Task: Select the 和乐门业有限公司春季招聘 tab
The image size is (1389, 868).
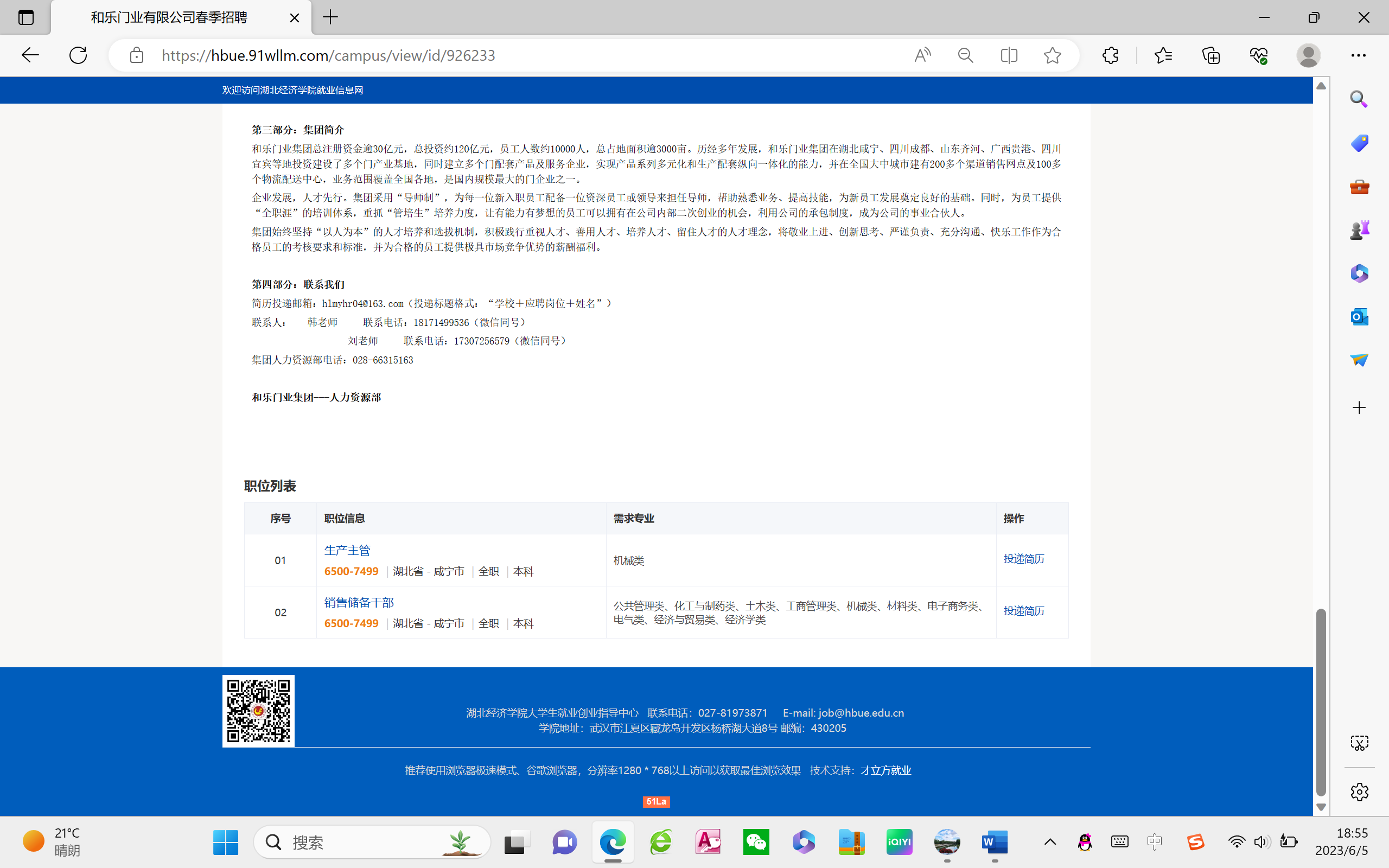Action: (169, 17)
